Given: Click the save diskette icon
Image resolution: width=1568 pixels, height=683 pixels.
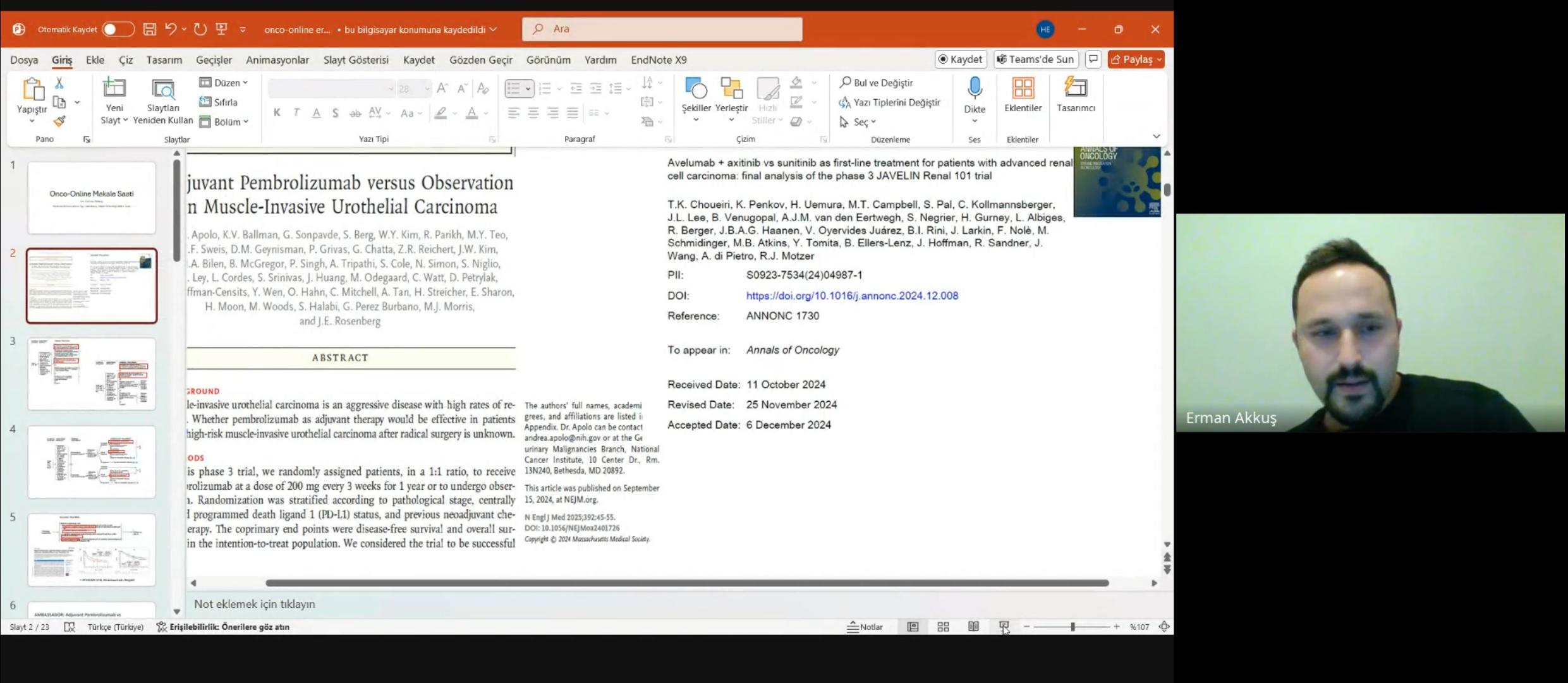Looking at the screenshot, I should [150, 29].
